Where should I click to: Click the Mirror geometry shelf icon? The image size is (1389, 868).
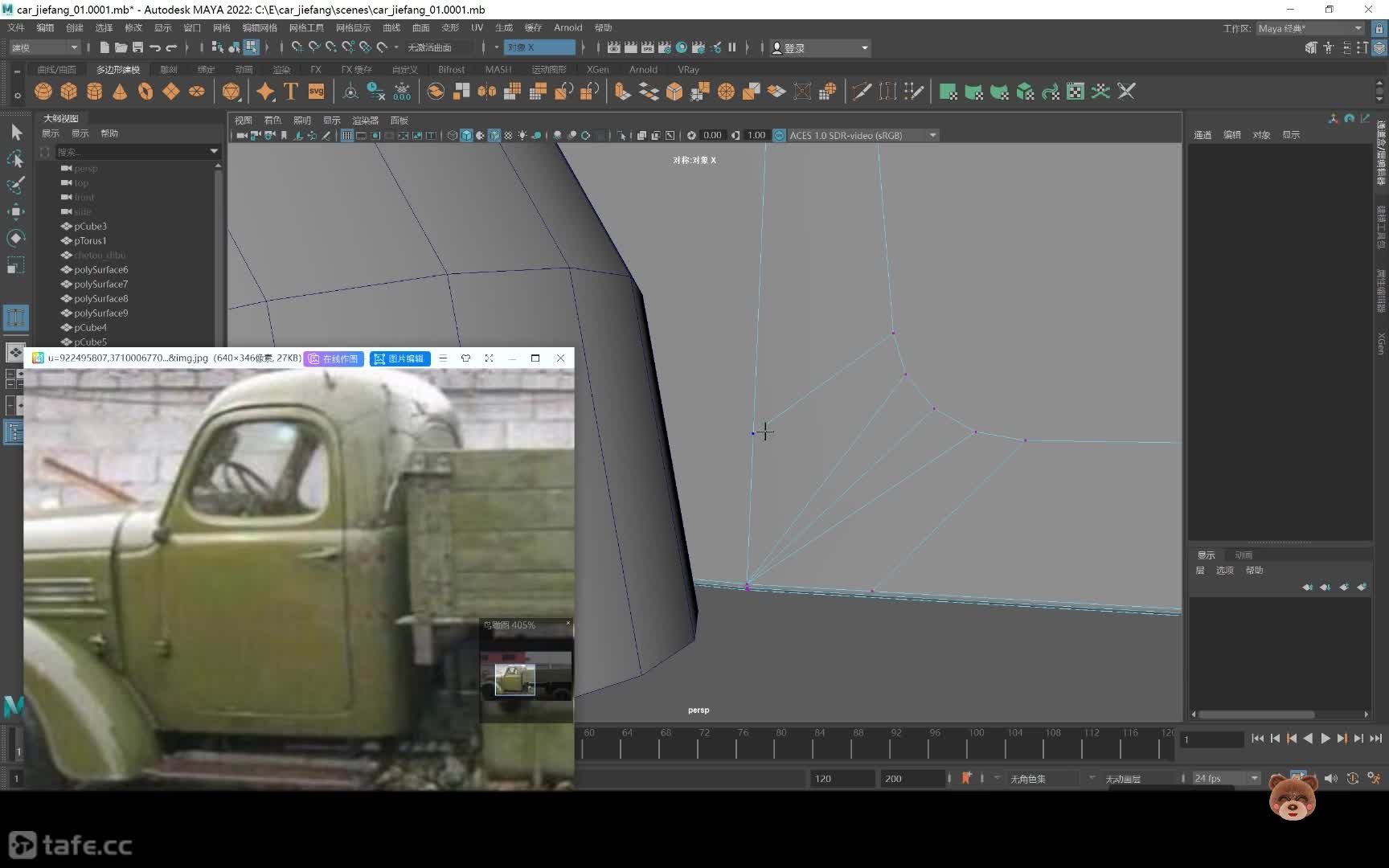point(487,92)
